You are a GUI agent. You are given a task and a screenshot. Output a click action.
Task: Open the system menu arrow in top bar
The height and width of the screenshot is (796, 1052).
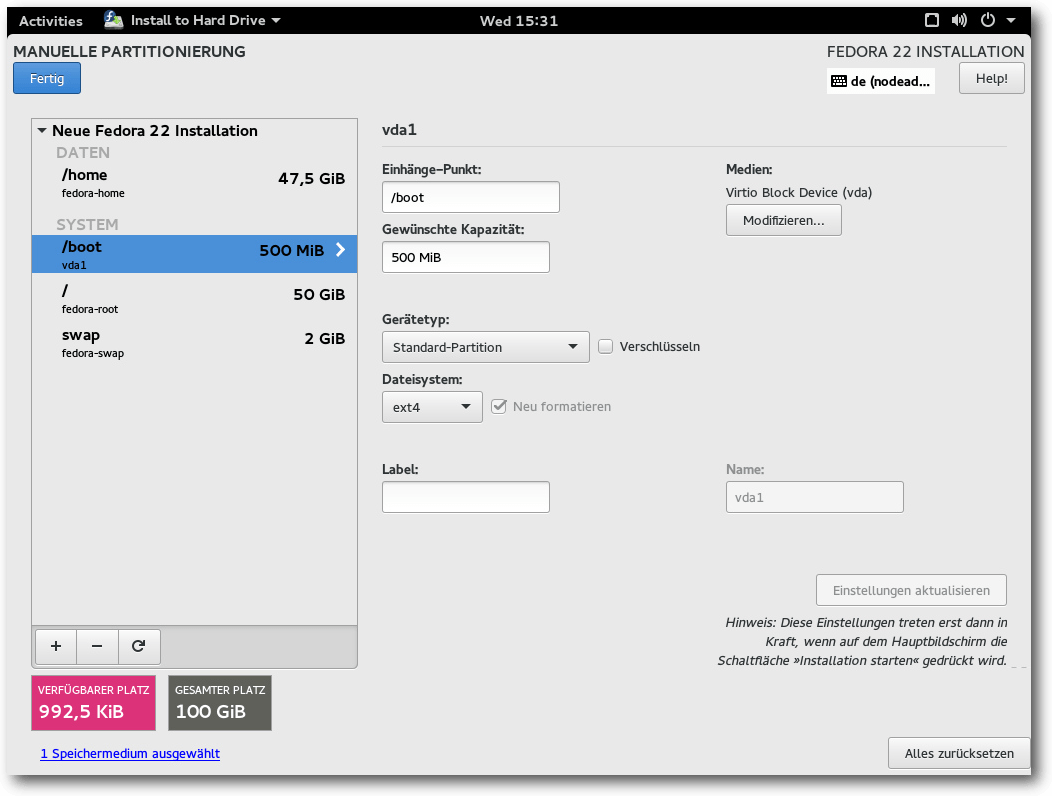pyautogui.click(x=1010, y=20)
